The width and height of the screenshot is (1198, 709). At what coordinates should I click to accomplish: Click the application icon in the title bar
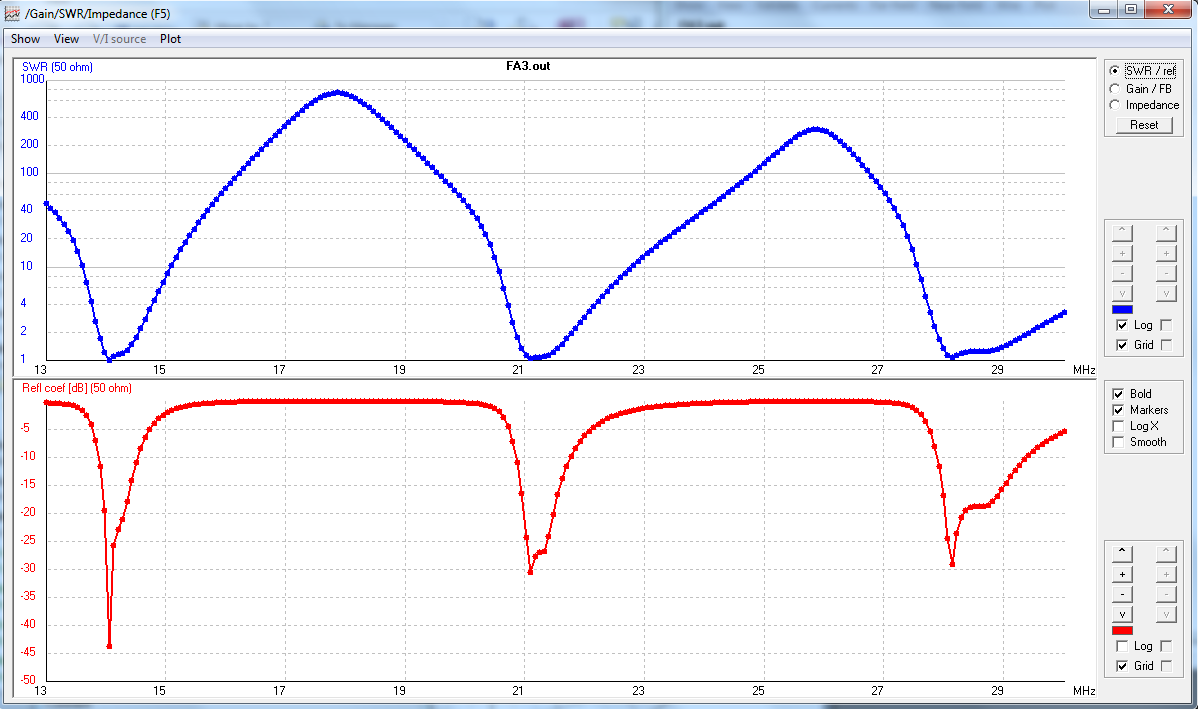tap(13, 12)
